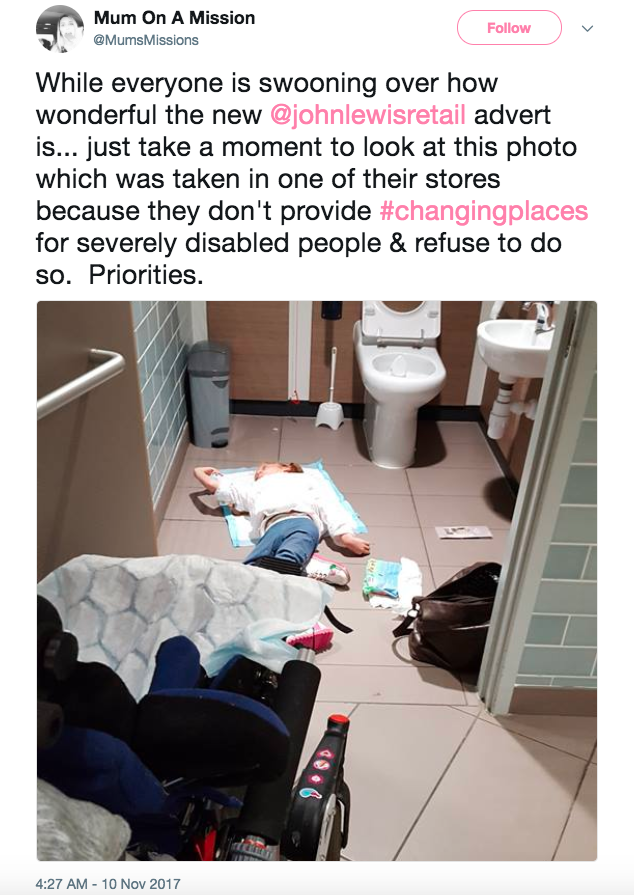This screenshot has height=895, width=634.
Task: Open the Mum On A Mission profile avatar
Action: (60, 29)
